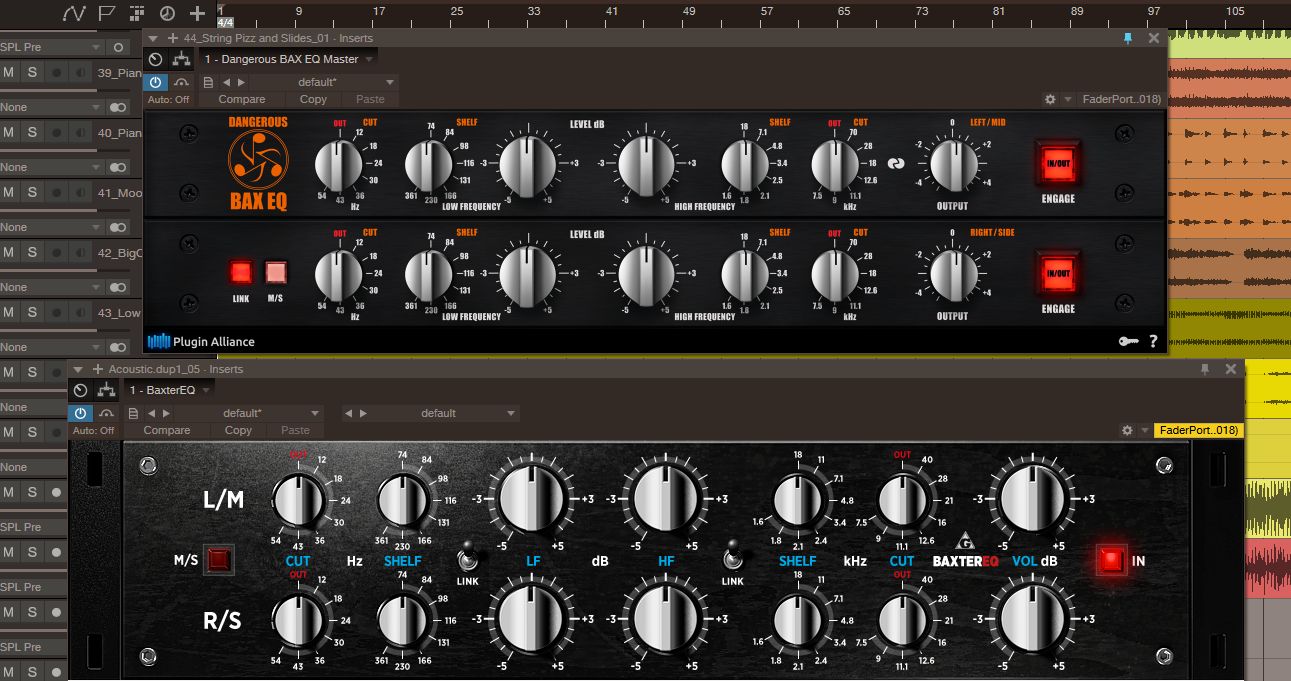Open the BaxterEQ insert selector dropdown

coord(168,390)
